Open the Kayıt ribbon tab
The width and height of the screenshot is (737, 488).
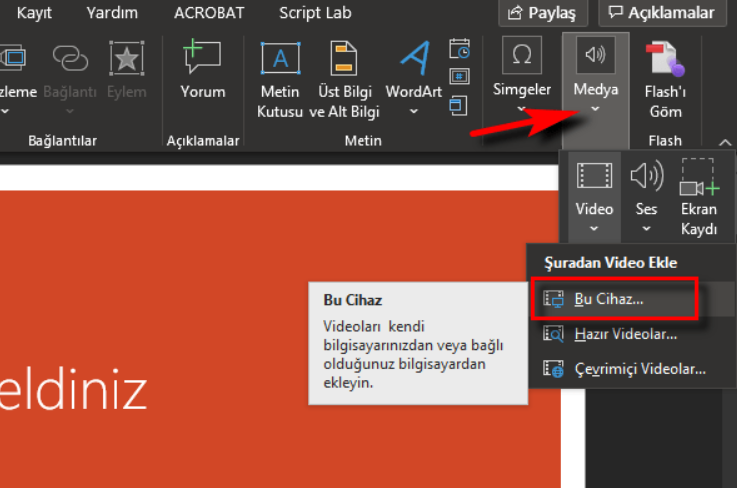[x=34, y=13]
